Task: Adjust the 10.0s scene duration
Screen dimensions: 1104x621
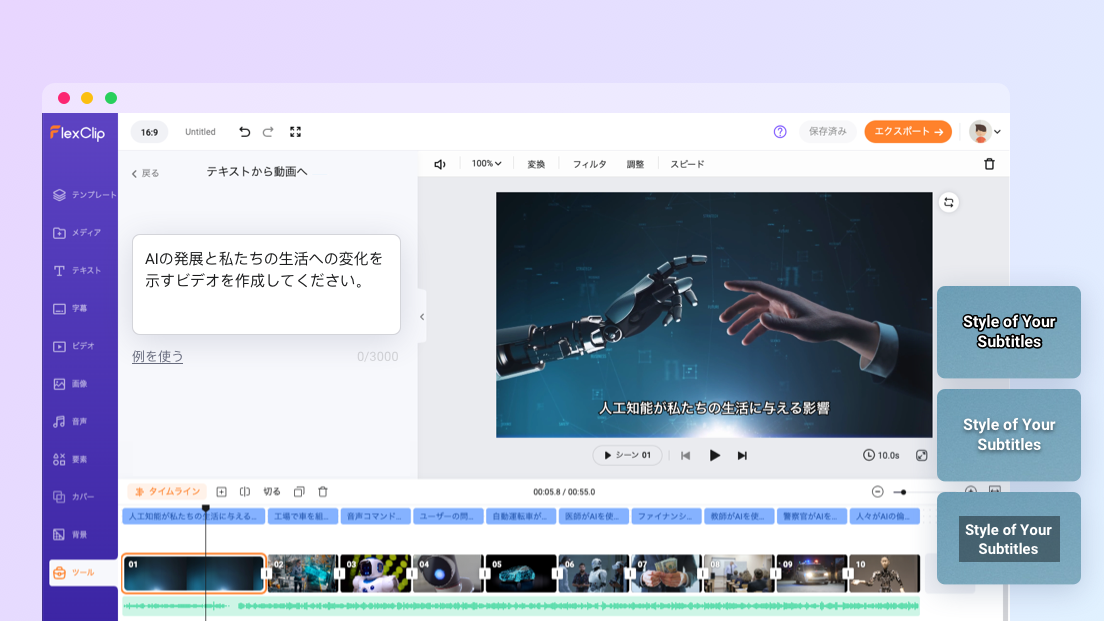Action: pos(882,456)
